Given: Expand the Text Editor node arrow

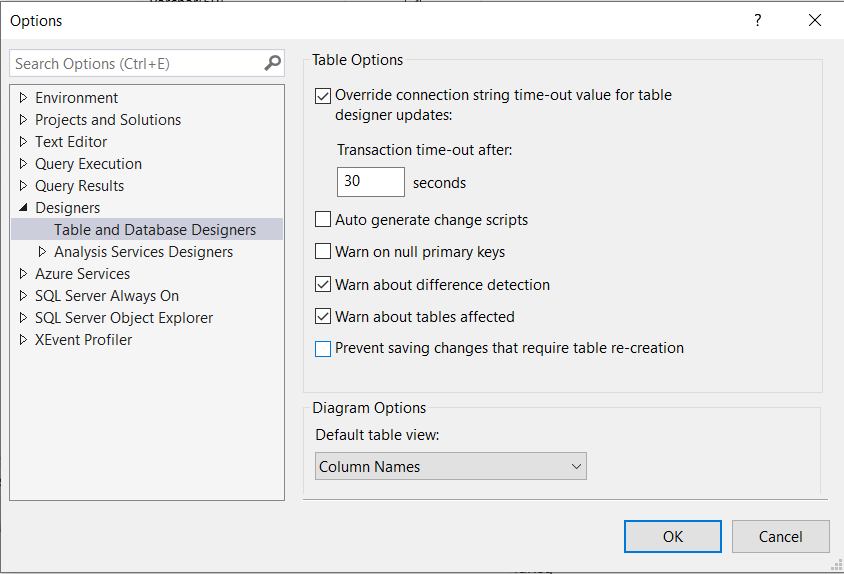Looking at the screenshot, I should pos(24,142).
